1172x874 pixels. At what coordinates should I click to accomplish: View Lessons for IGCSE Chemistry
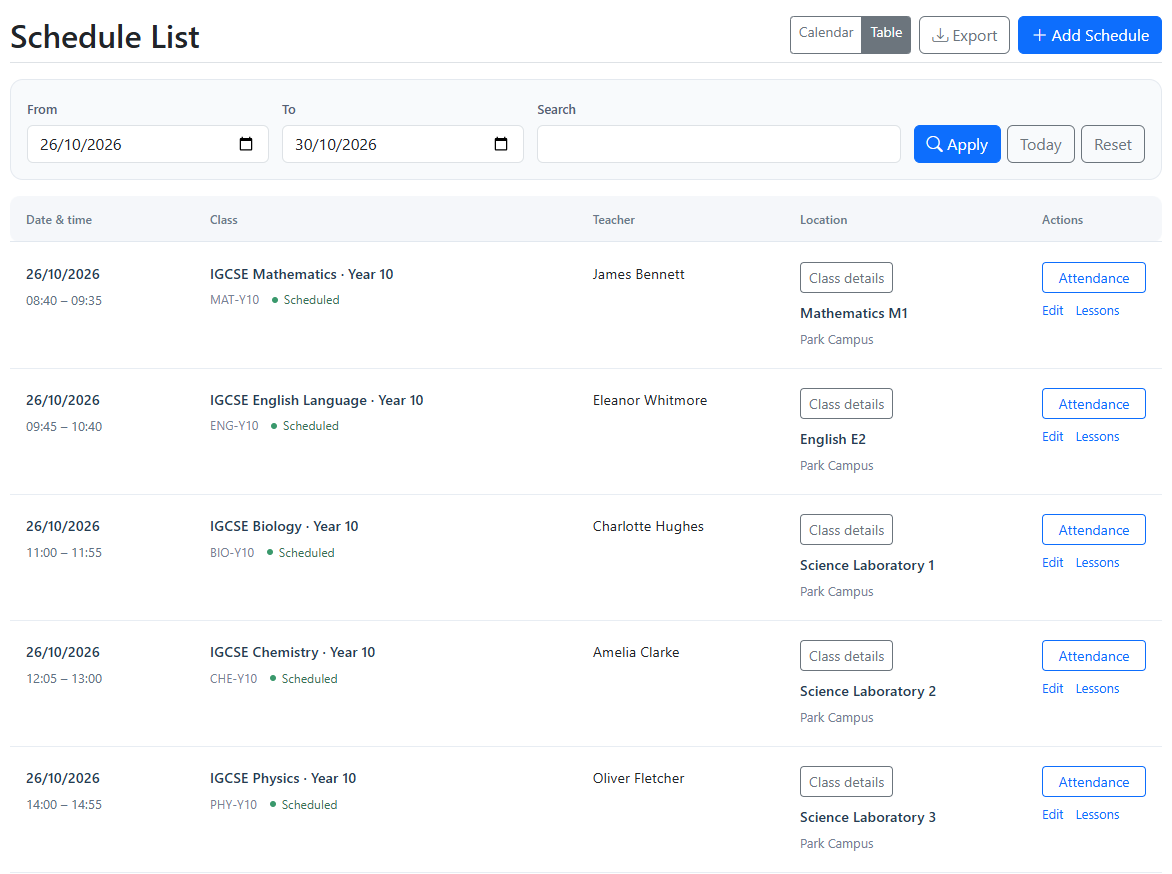1097,689
